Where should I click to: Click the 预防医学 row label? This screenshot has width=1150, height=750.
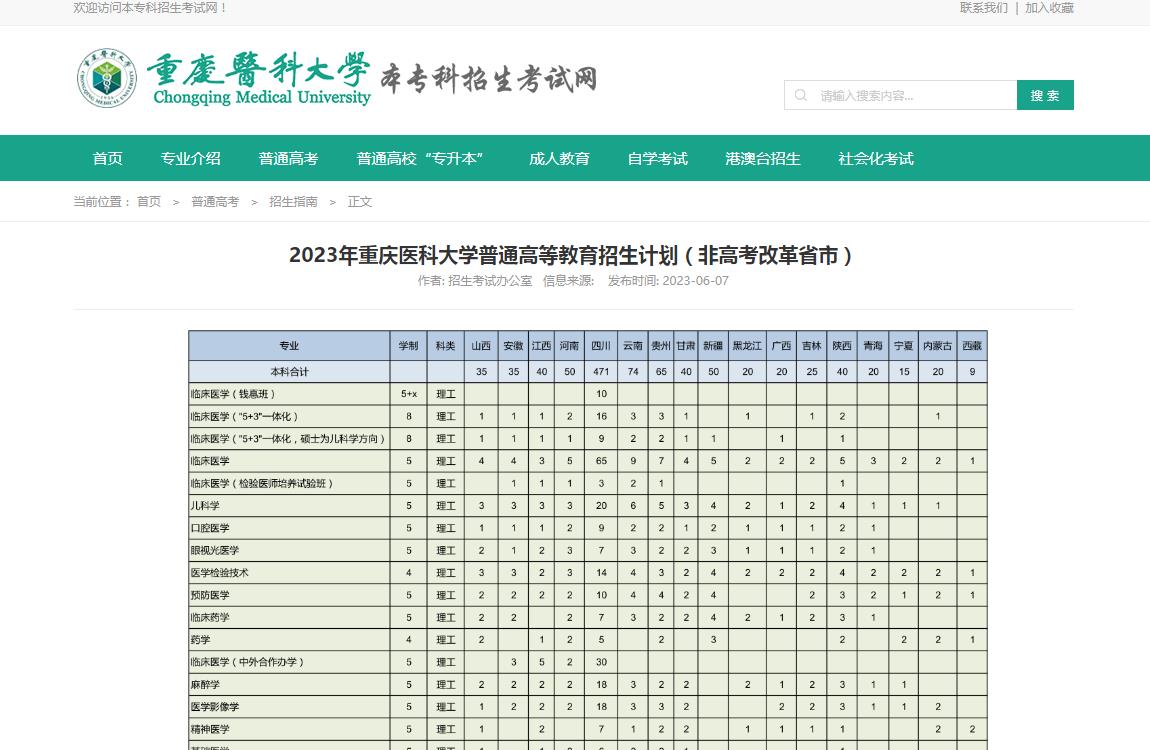289,595
